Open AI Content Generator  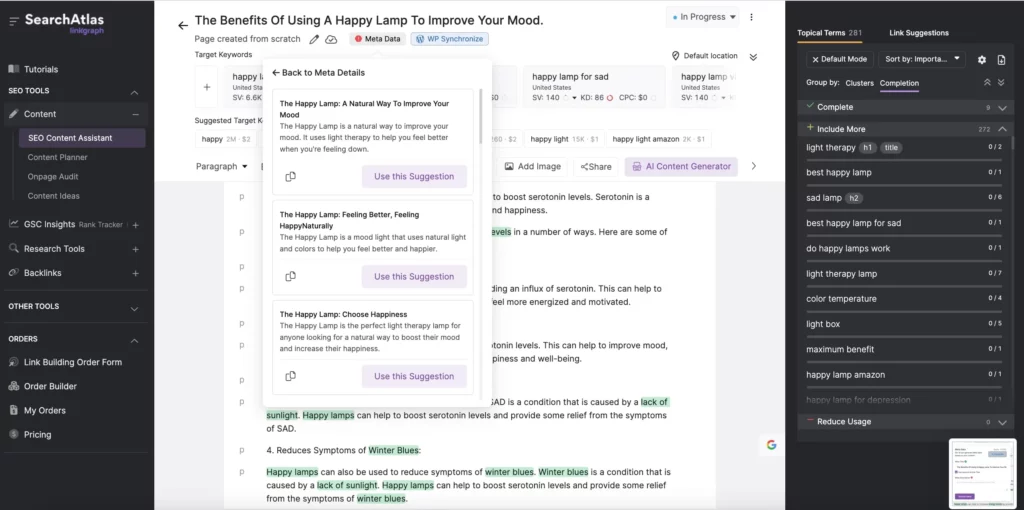pos(681,167)
